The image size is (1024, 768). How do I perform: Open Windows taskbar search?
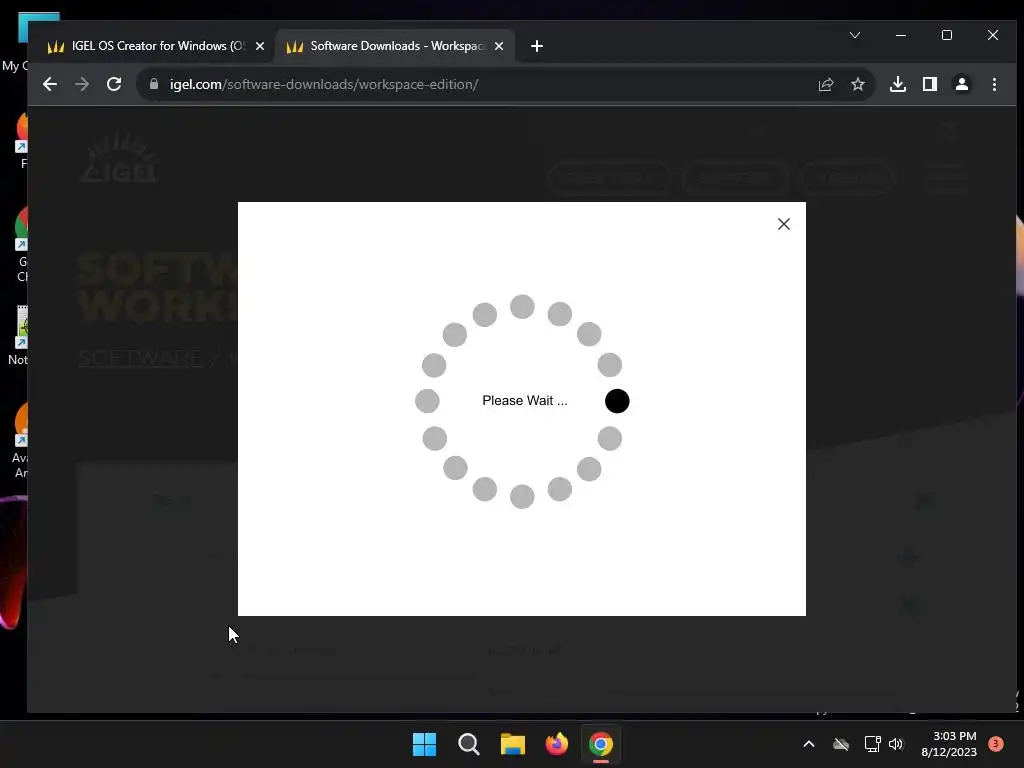pos(469,744)
